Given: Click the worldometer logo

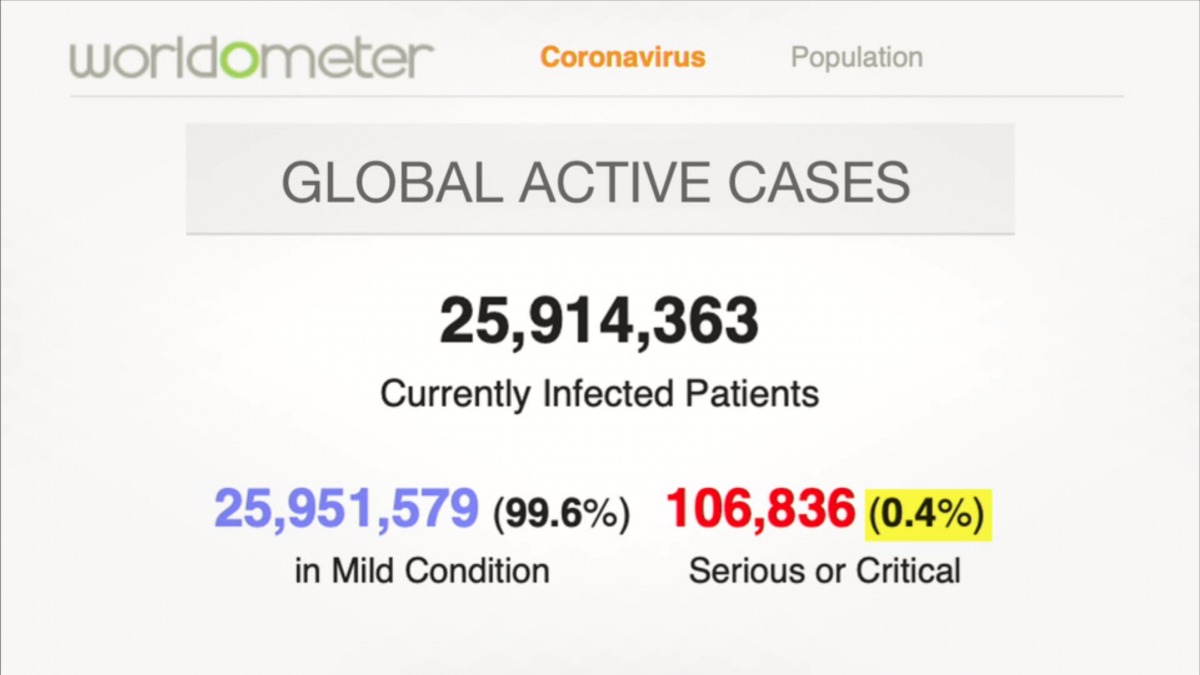Looking at the screenshot, I should pyautogui.click(x=251, y=58).
